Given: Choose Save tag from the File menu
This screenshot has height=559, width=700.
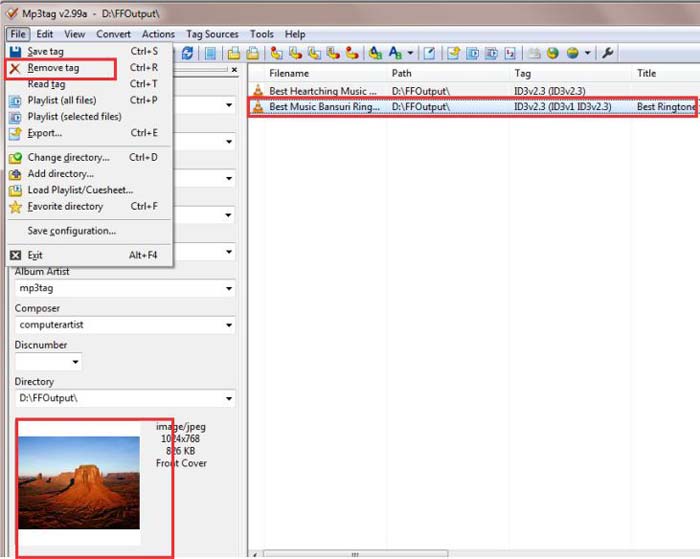Looking at the screenshot, I should (x=89, y=51).
